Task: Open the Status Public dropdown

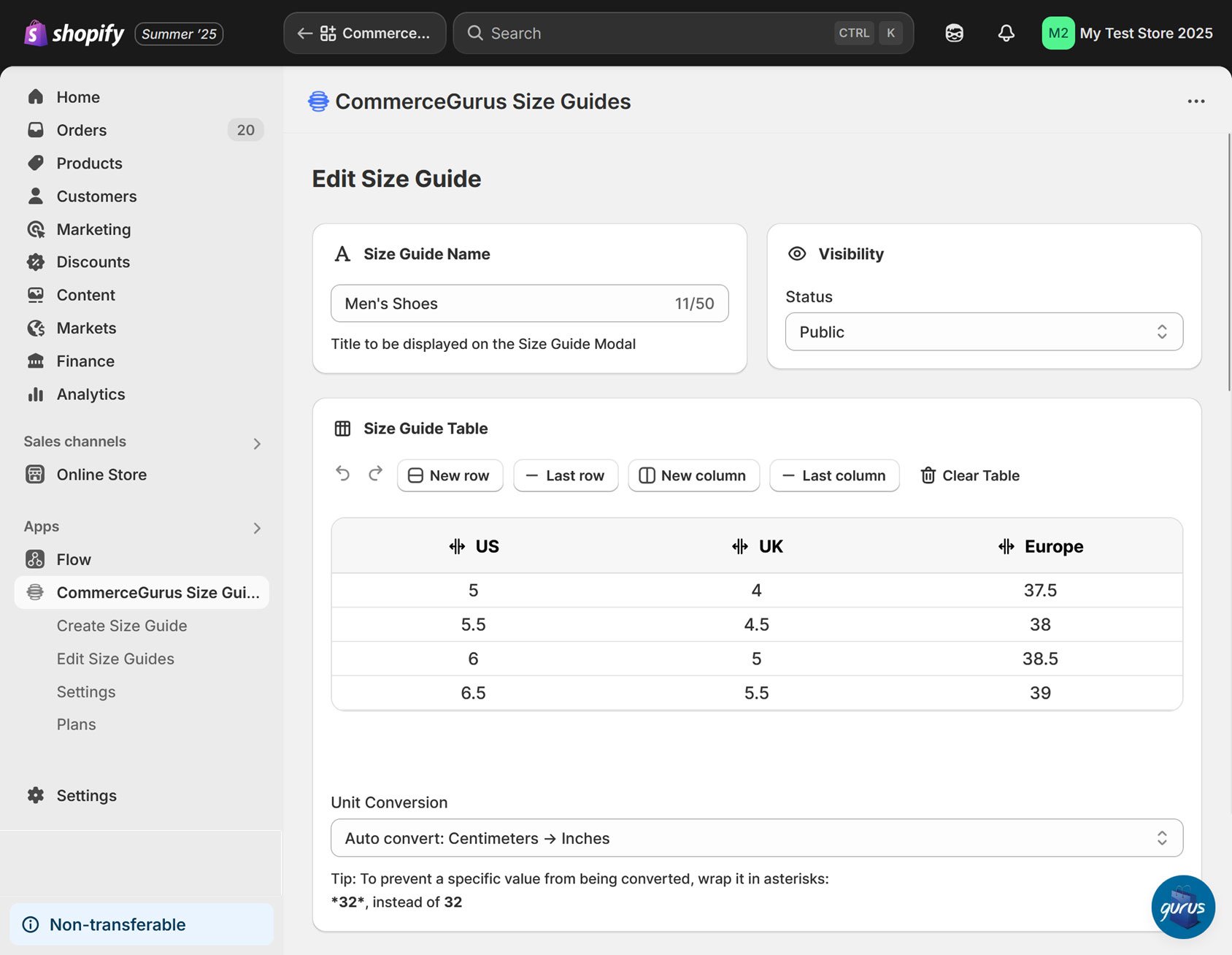Action: click(984, 331)
